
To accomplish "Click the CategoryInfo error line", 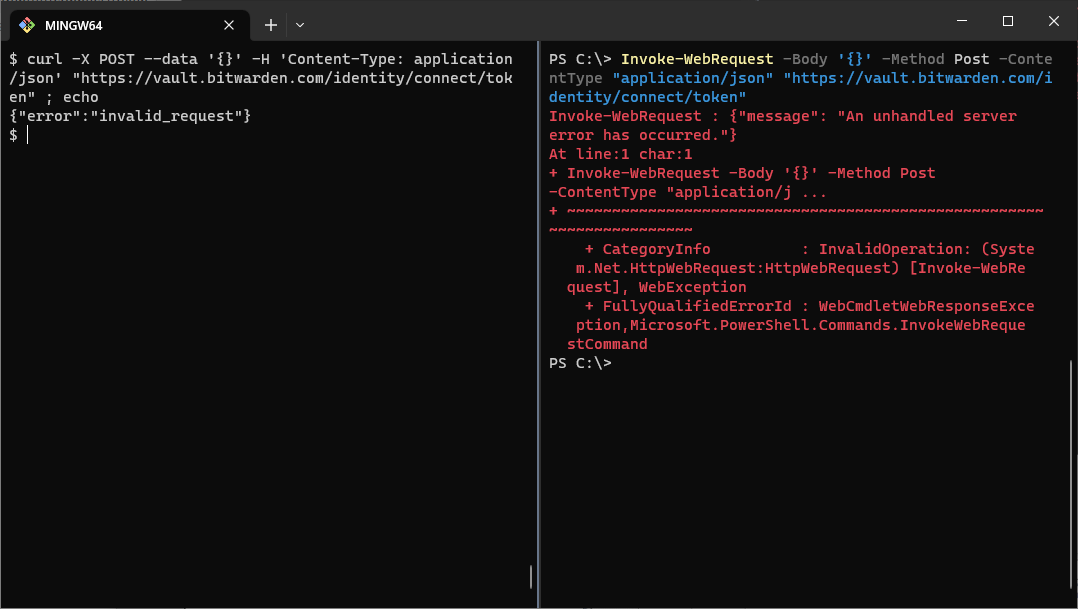I will (809, 249).
